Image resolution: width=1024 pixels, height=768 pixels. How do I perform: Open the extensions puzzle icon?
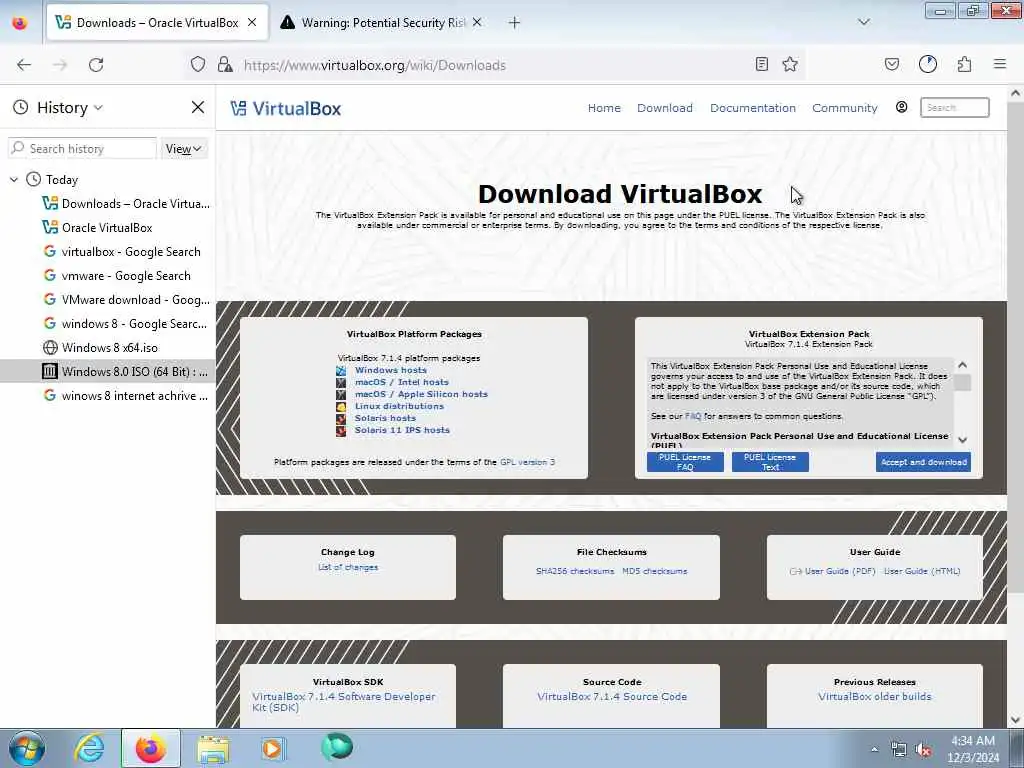[964, 64]
